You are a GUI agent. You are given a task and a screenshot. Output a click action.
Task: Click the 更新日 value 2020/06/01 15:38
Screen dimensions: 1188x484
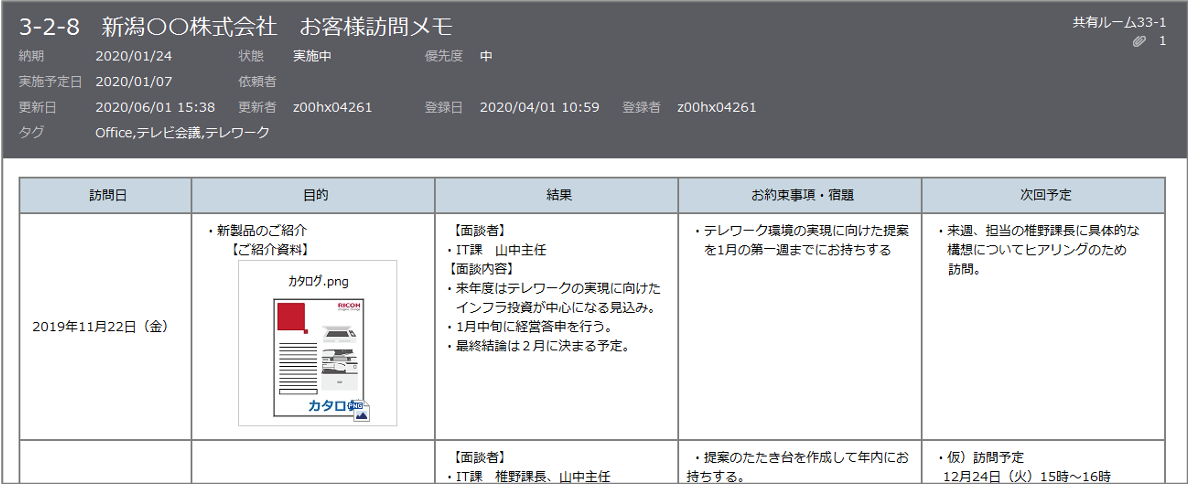click(x=155, y=107)
